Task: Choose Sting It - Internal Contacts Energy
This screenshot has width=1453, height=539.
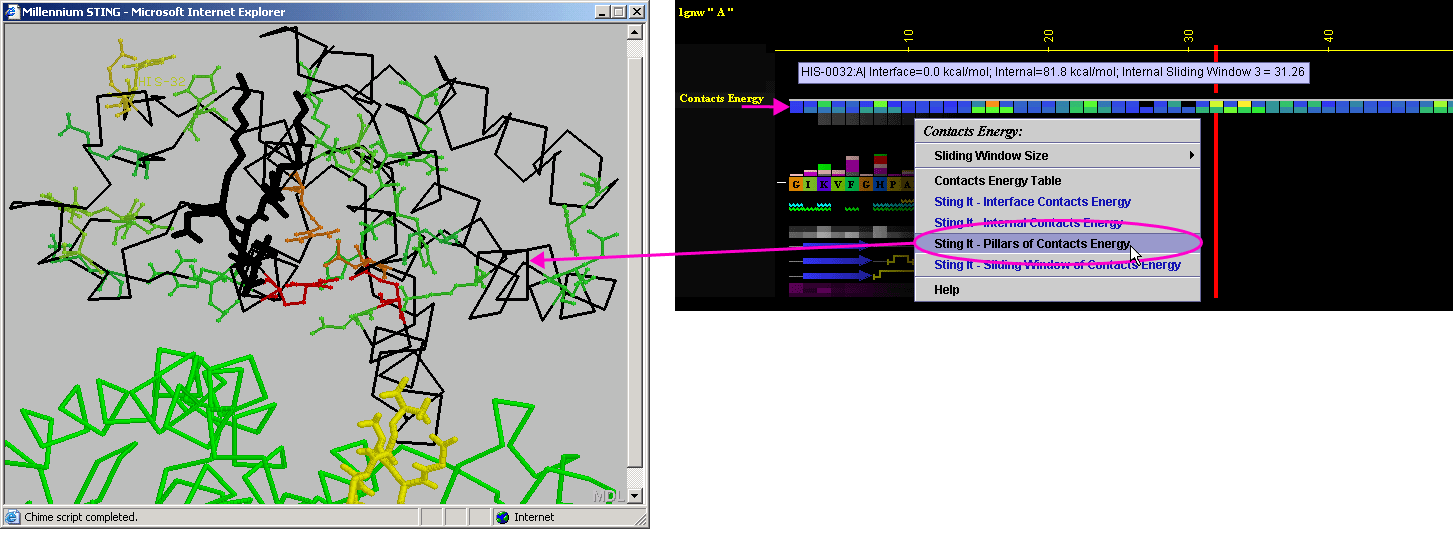Action: (x=1057, y=223)
